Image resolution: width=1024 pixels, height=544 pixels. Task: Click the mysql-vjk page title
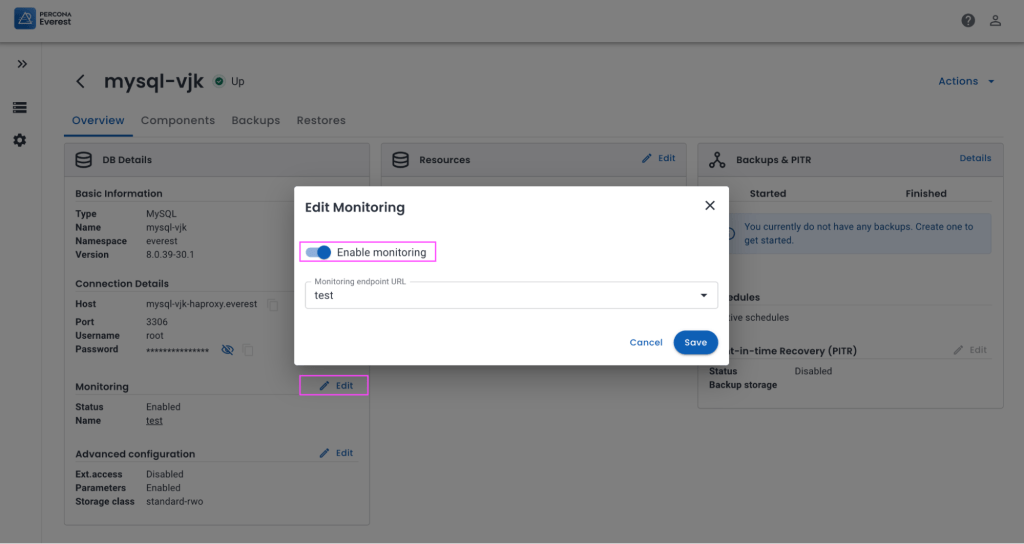point(153,81)
